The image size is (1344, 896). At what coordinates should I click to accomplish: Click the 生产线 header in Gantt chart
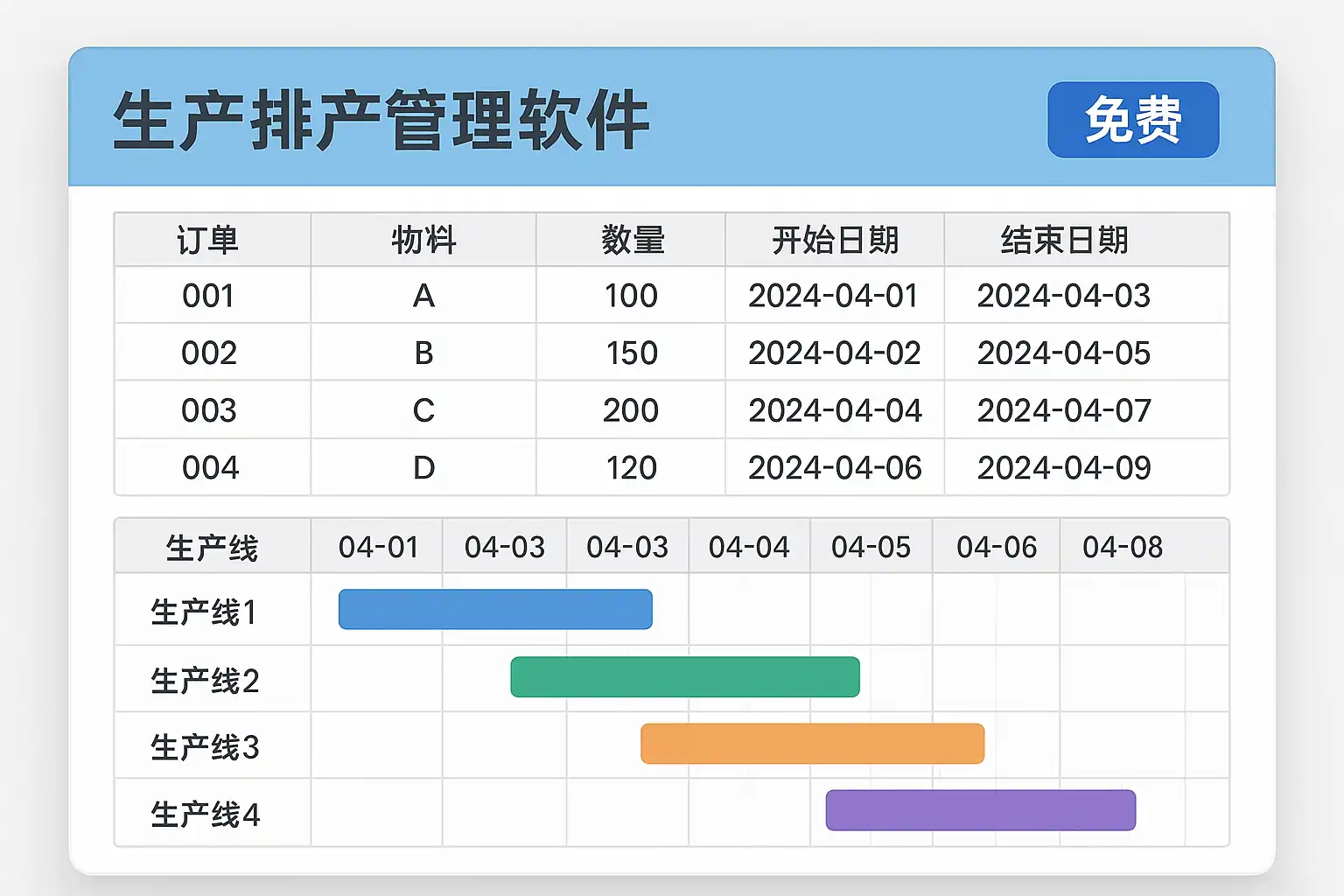tap(212, 548)
